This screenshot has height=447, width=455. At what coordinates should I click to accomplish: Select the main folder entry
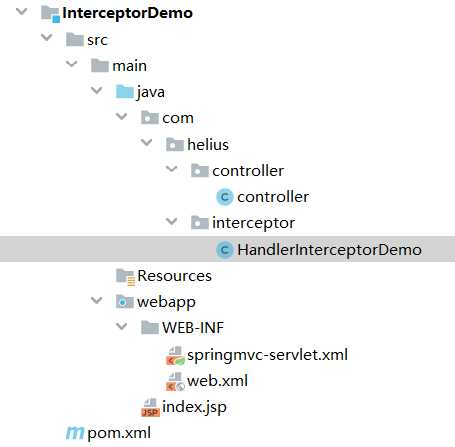click(x=129, y=66)
